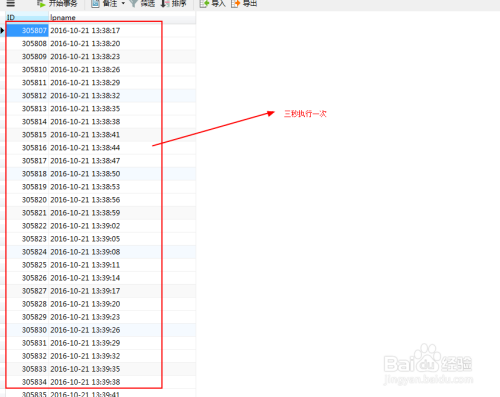Select ID cell 305811

(x=27, y=82)
